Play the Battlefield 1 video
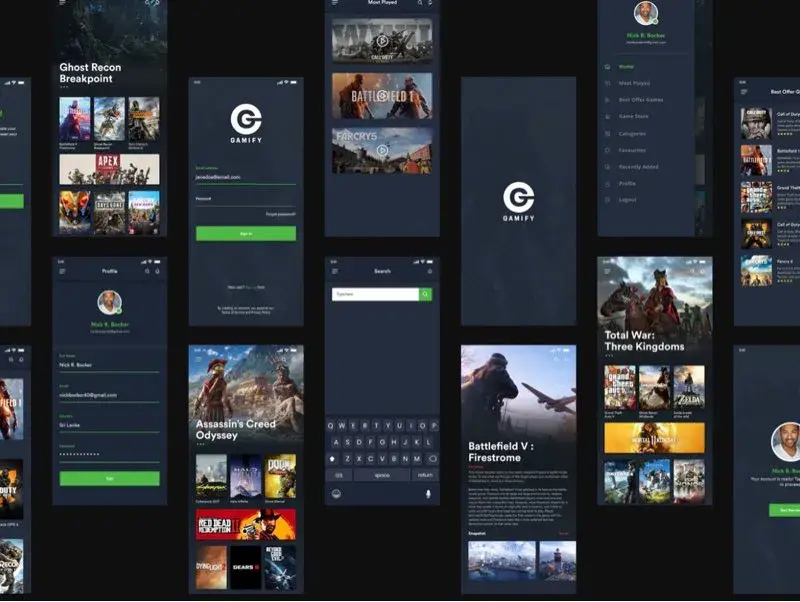This screenshot has width=800, height=602. 382,96
